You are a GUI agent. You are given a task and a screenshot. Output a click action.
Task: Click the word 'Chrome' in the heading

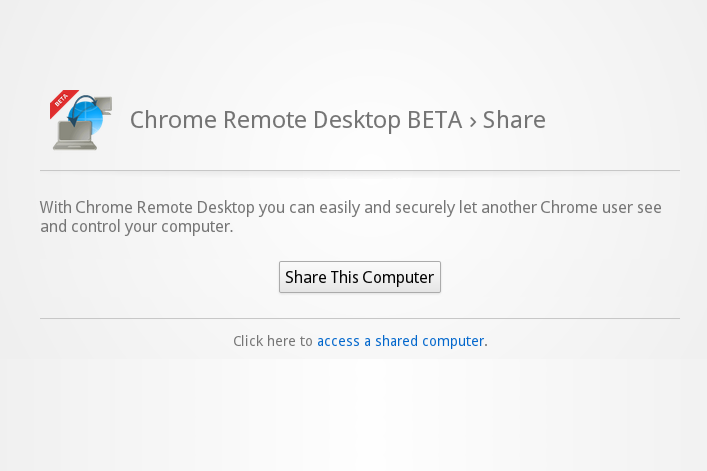click(x=168, y=121)
